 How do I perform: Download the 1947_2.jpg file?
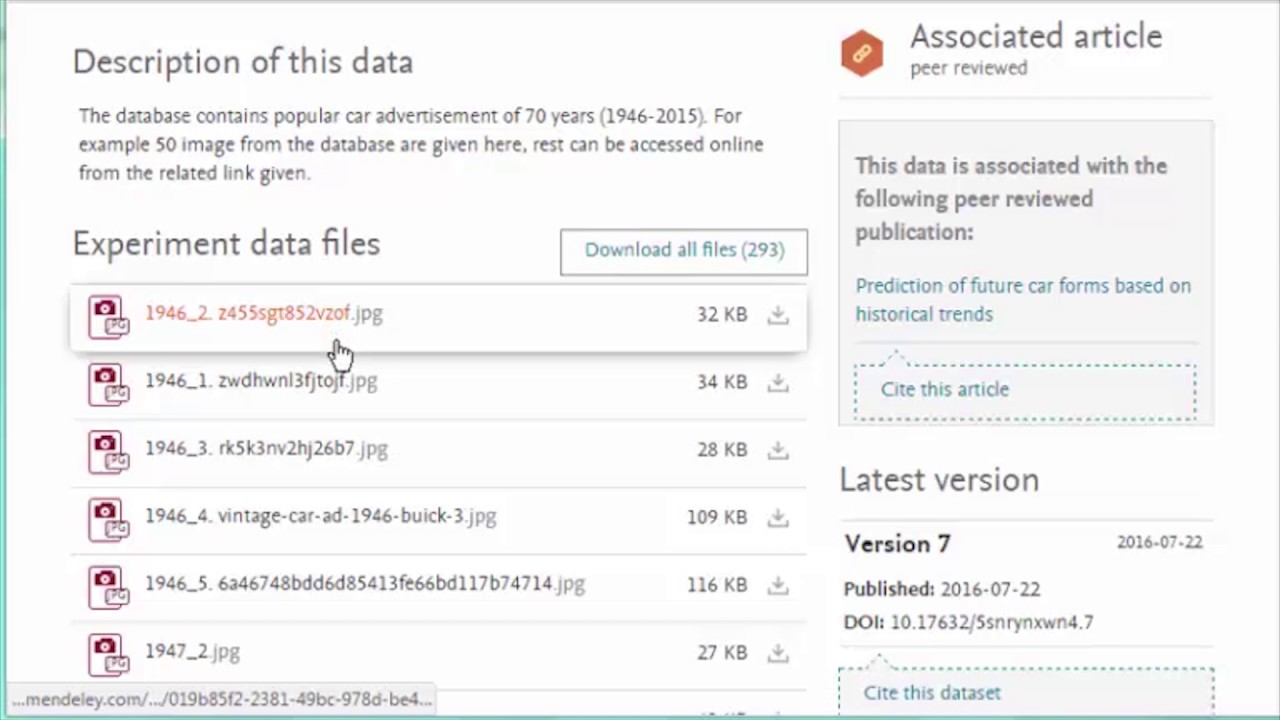click(777, 653)
